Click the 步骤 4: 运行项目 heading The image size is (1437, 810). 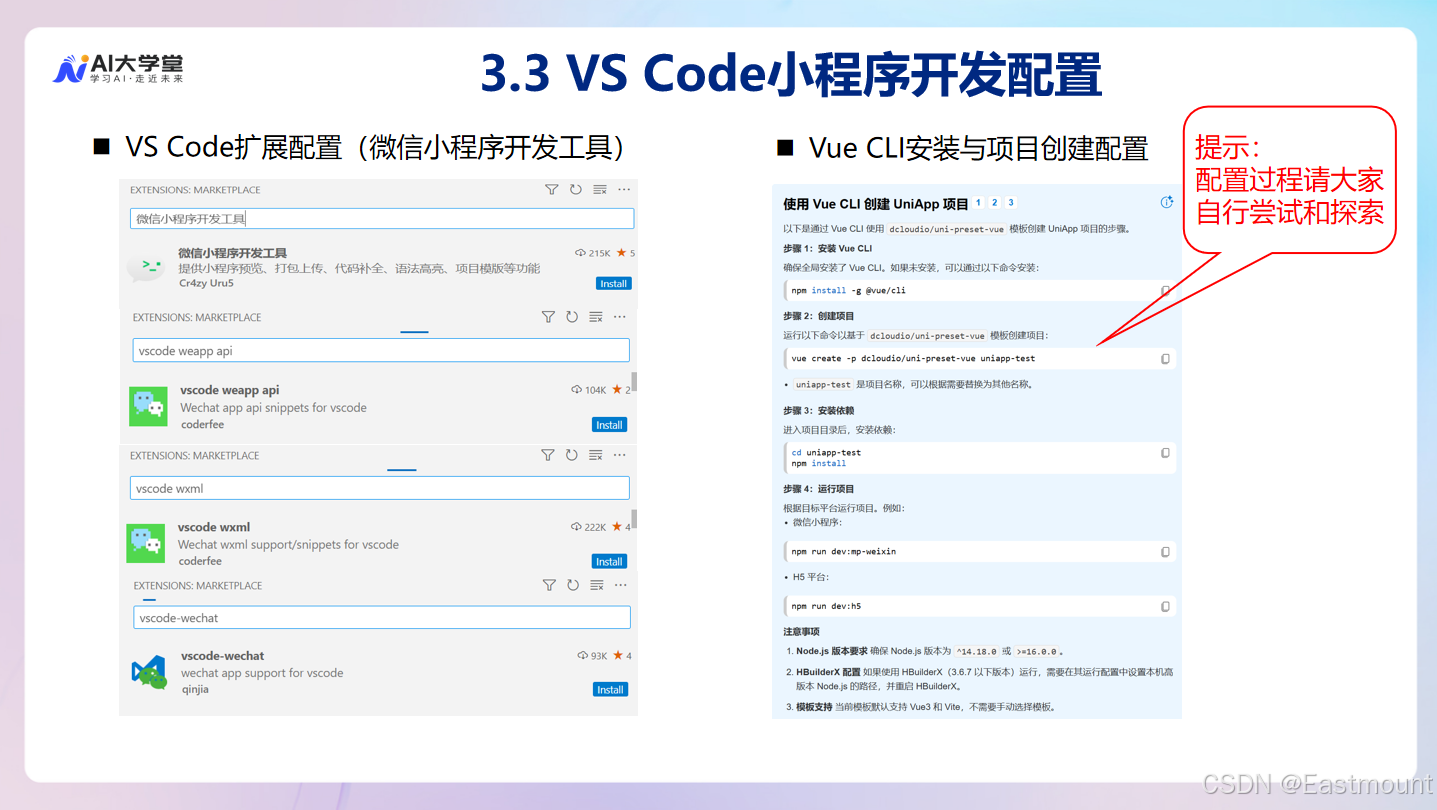coord(819,489)
